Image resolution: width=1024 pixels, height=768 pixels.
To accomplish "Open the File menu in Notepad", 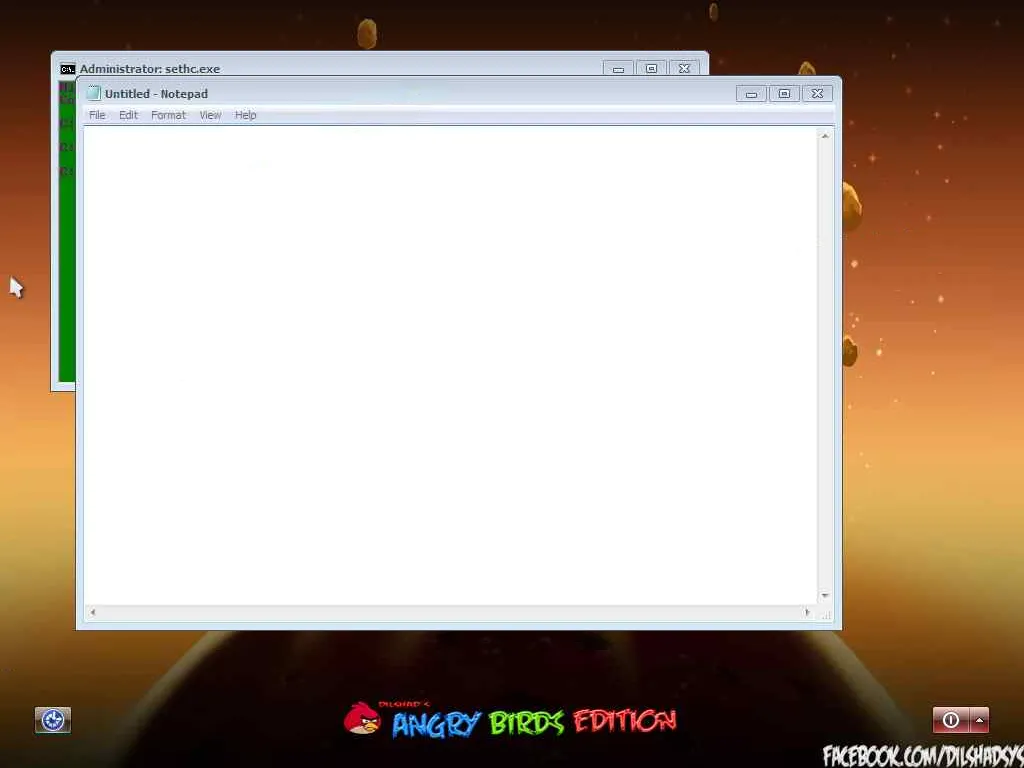I will (97, 115).
